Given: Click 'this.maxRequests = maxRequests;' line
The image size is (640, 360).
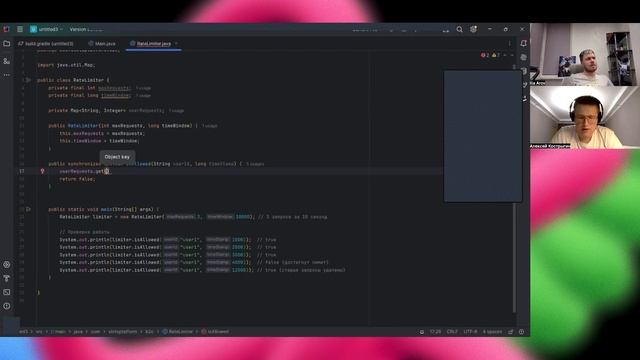Looking at the screenshot, I should (102, 133).
